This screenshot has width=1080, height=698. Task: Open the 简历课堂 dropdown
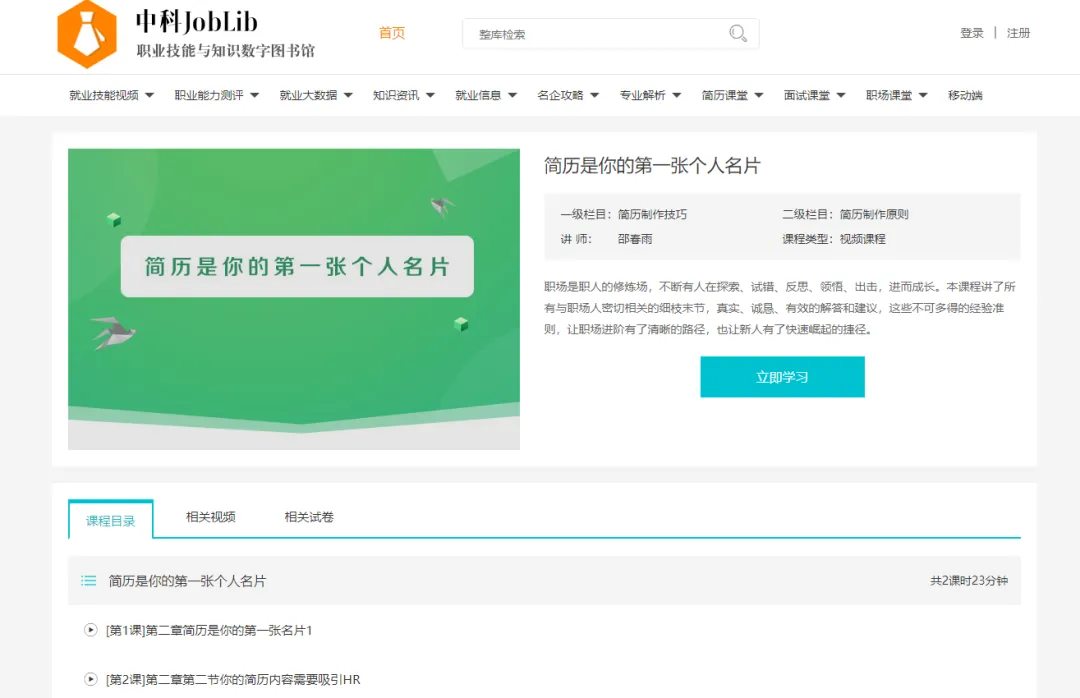(732, 96)
